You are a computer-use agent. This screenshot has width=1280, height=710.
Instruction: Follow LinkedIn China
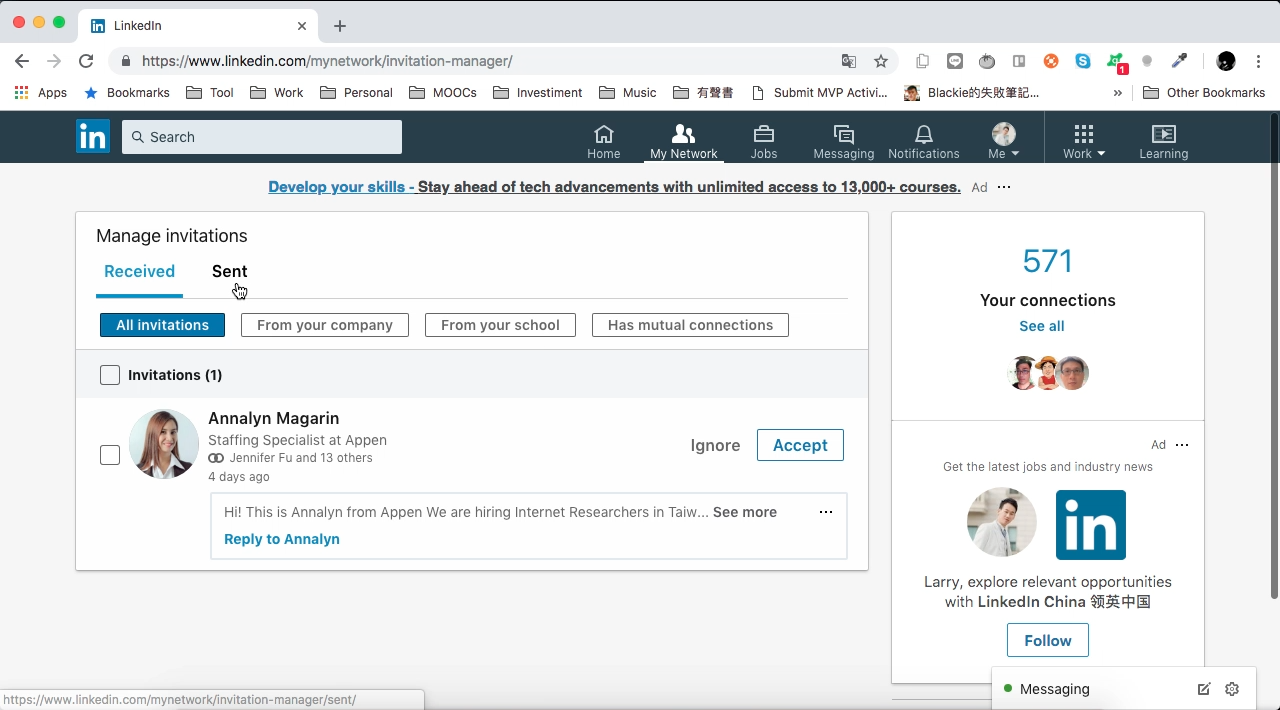coord(1048,640)
